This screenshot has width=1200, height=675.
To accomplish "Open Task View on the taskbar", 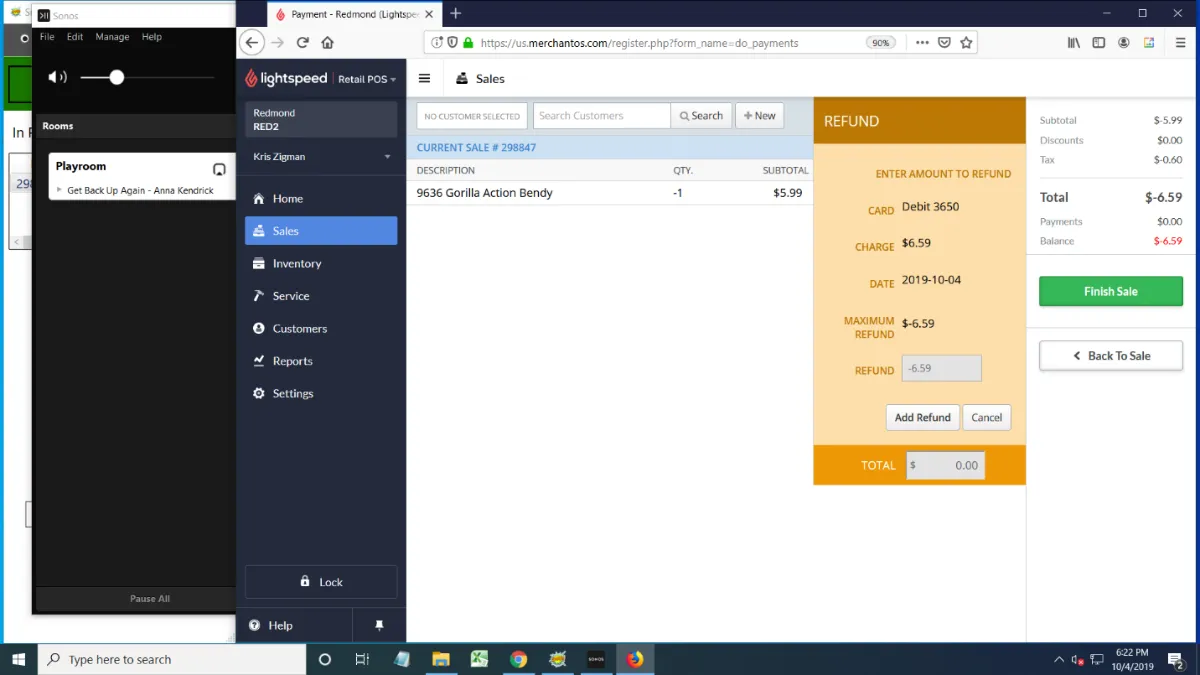I will click(x=362, y=659).
